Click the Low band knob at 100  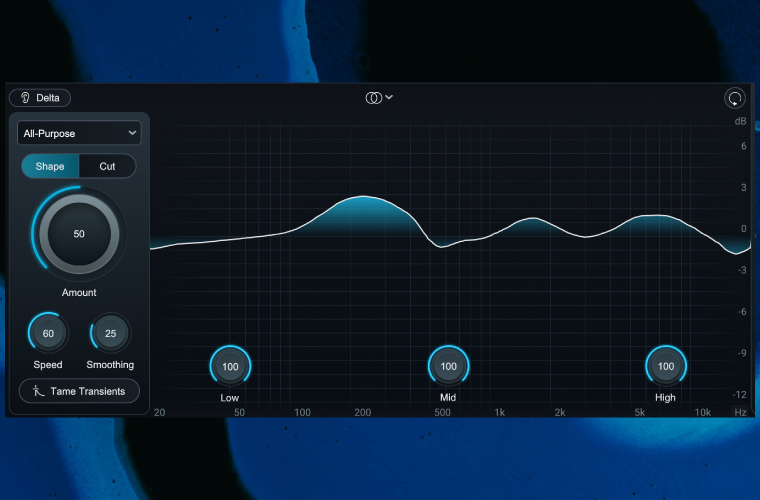click(230, 367)
